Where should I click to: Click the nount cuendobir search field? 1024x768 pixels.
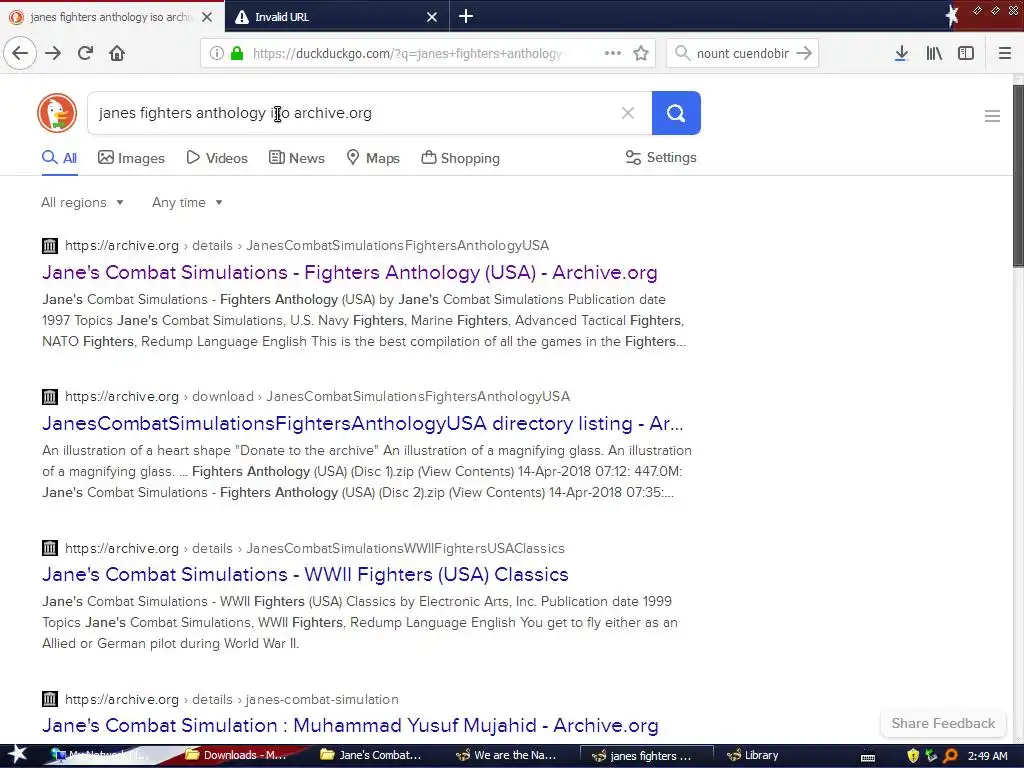(743, 54)
